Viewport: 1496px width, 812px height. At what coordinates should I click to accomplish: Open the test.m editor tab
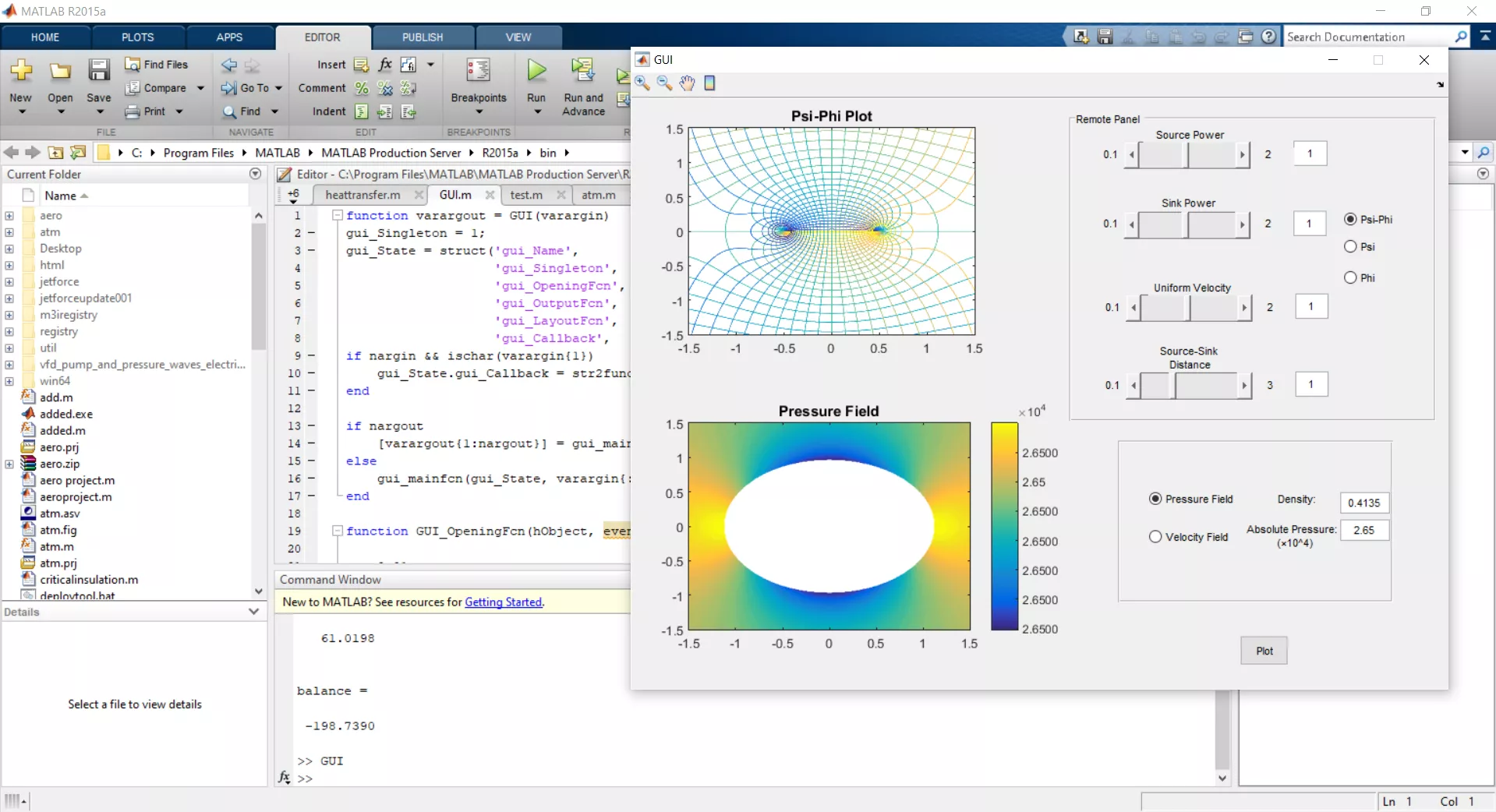click(x=526, y=195)
